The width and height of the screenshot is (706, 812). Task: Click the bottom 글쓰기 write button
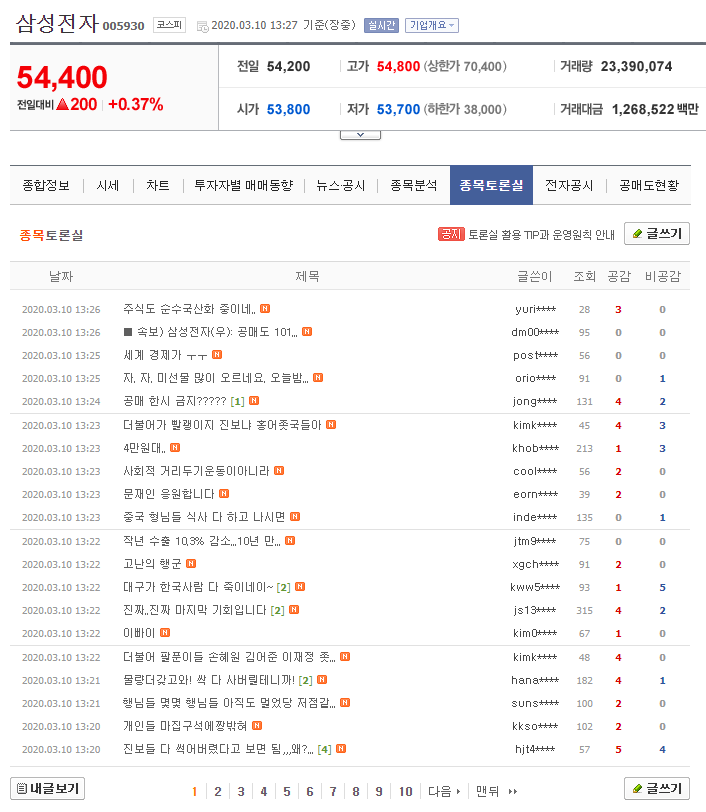point(657,788)
